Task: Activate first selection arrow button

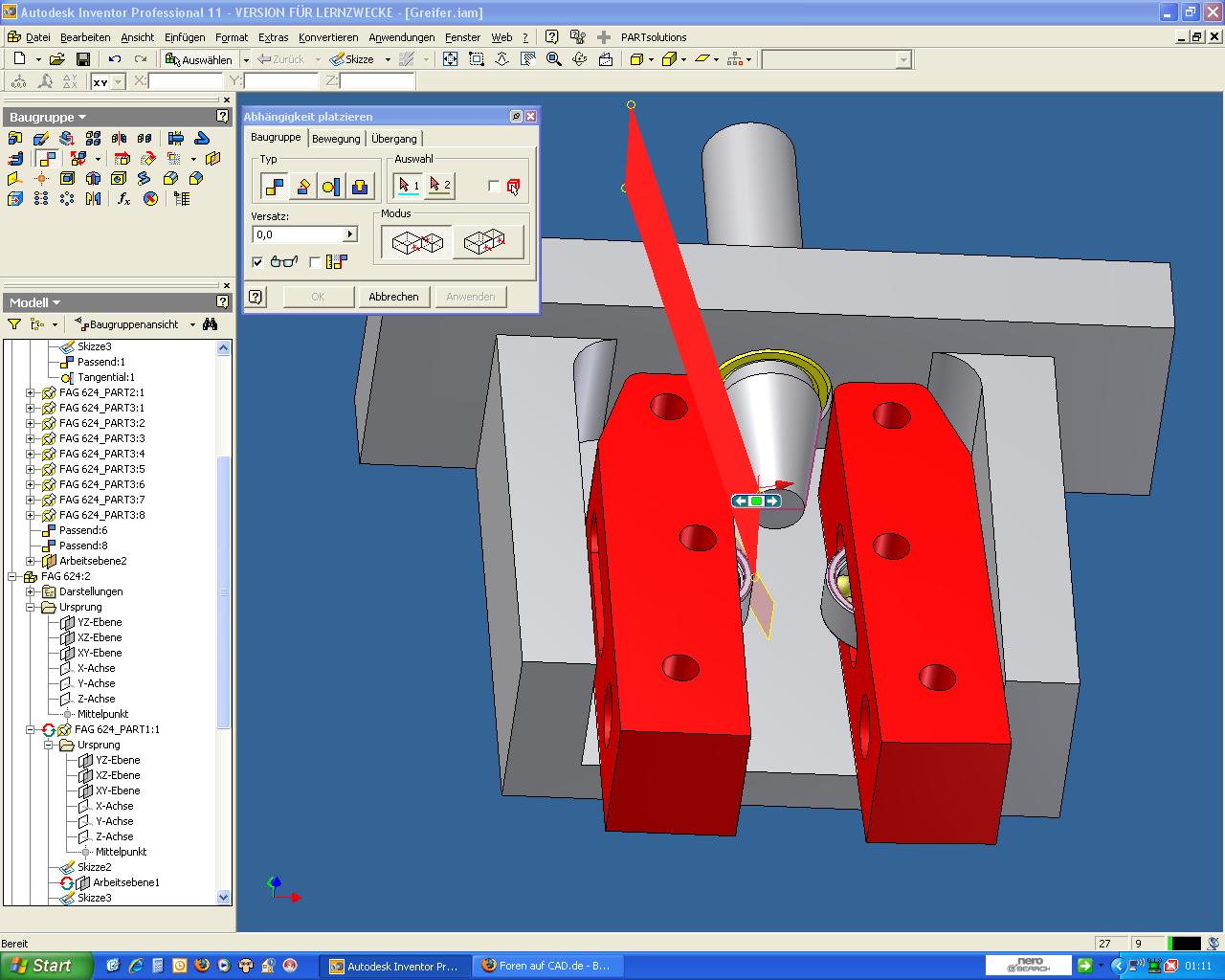Action: pyautogui.click(x=409, y=185)
